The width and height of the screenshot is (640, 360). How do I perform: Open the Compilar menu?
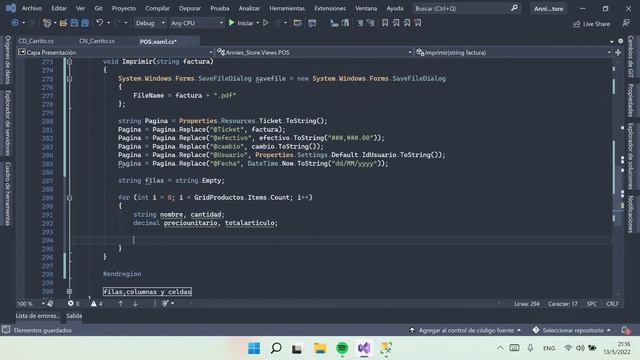157,8
